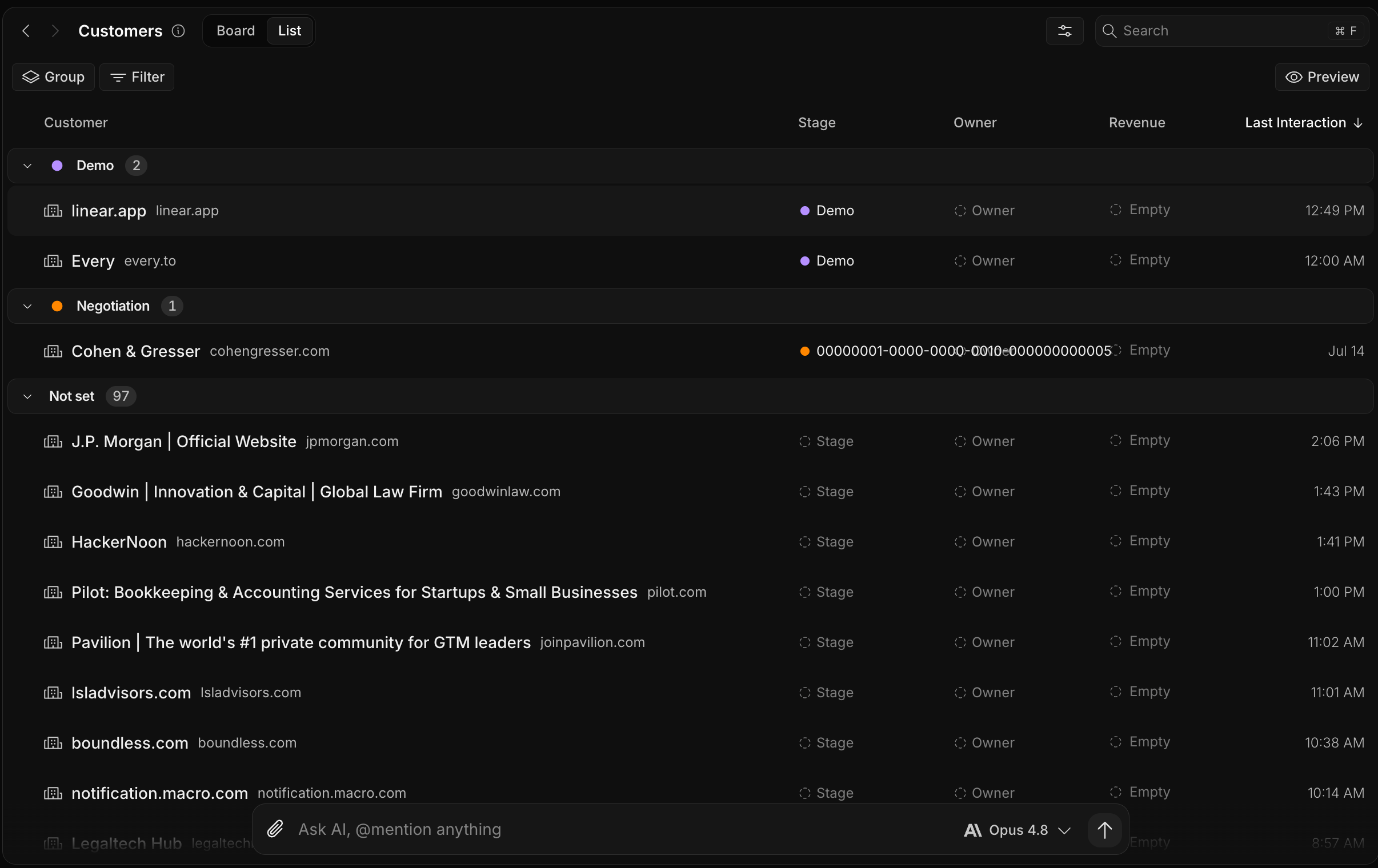Set Owner for lsladvisors.com row
This screenshot has height=868, width=1378.
point(984,693)
